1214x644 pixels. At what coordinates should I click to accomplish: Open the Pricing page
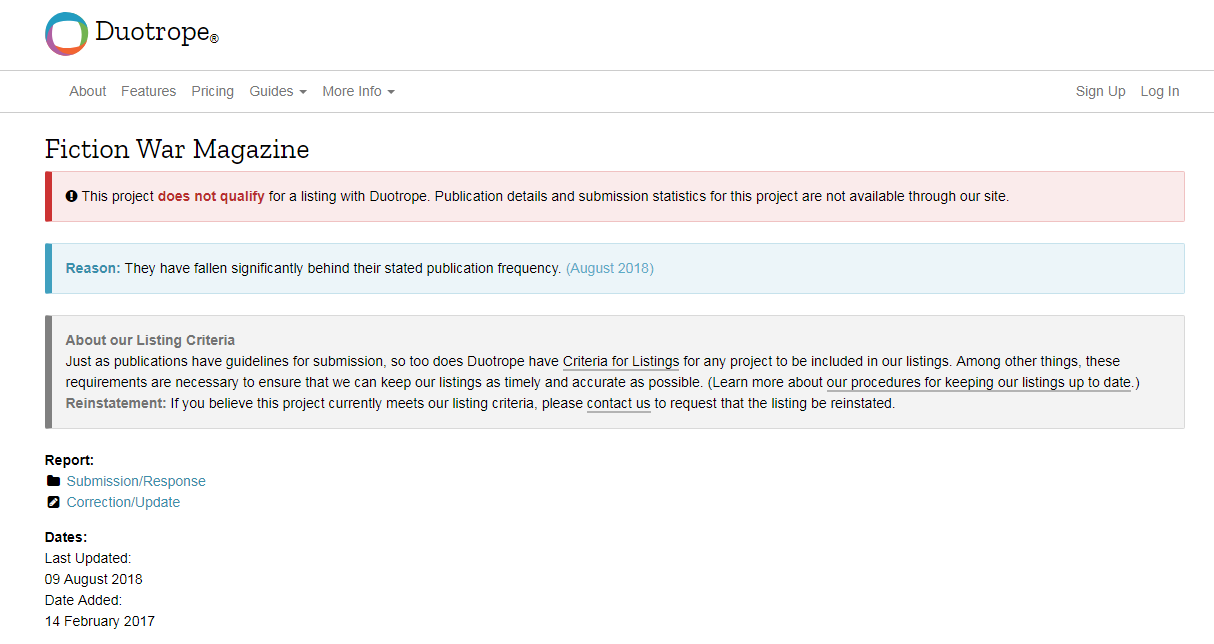212,91
